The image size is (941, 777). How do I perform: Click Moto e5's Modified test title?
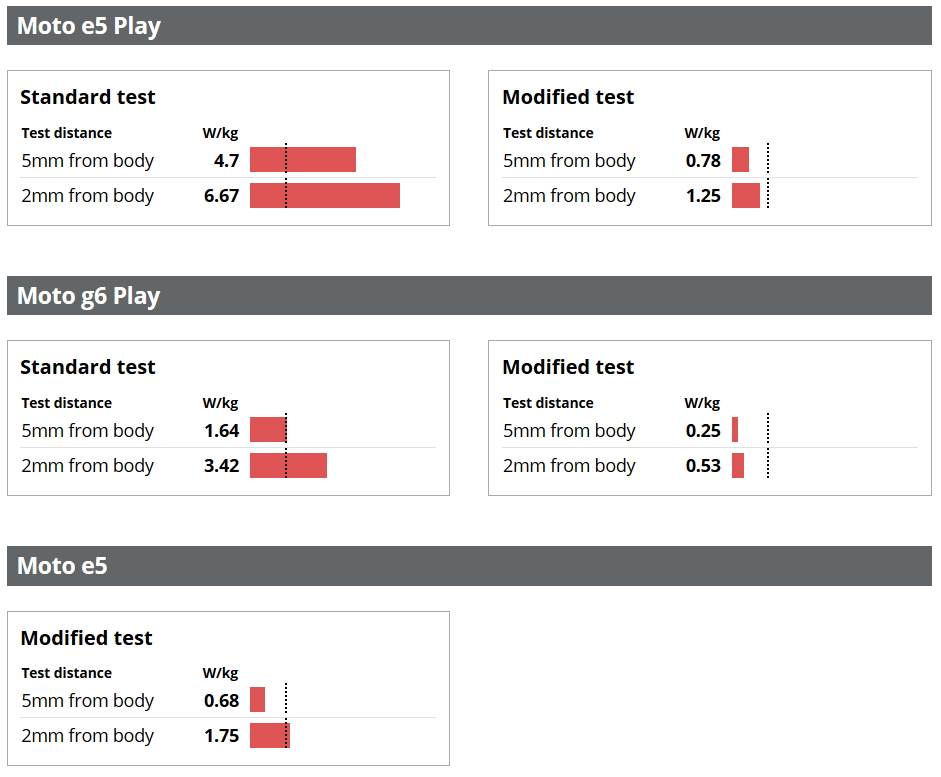[x=86, y=638]
